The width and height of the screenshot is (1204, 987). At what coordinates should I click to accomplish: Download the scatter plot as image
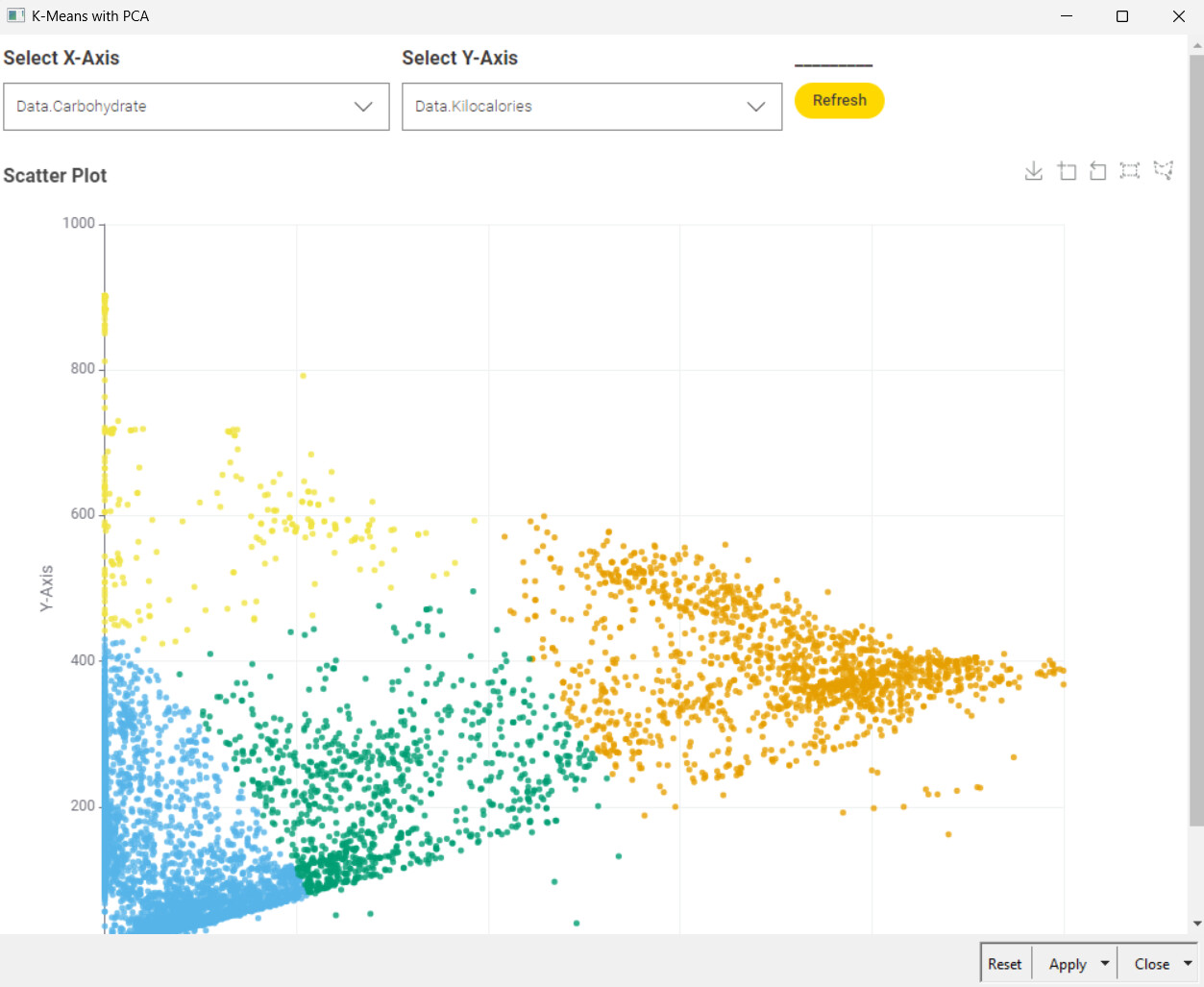(1034, 171)
